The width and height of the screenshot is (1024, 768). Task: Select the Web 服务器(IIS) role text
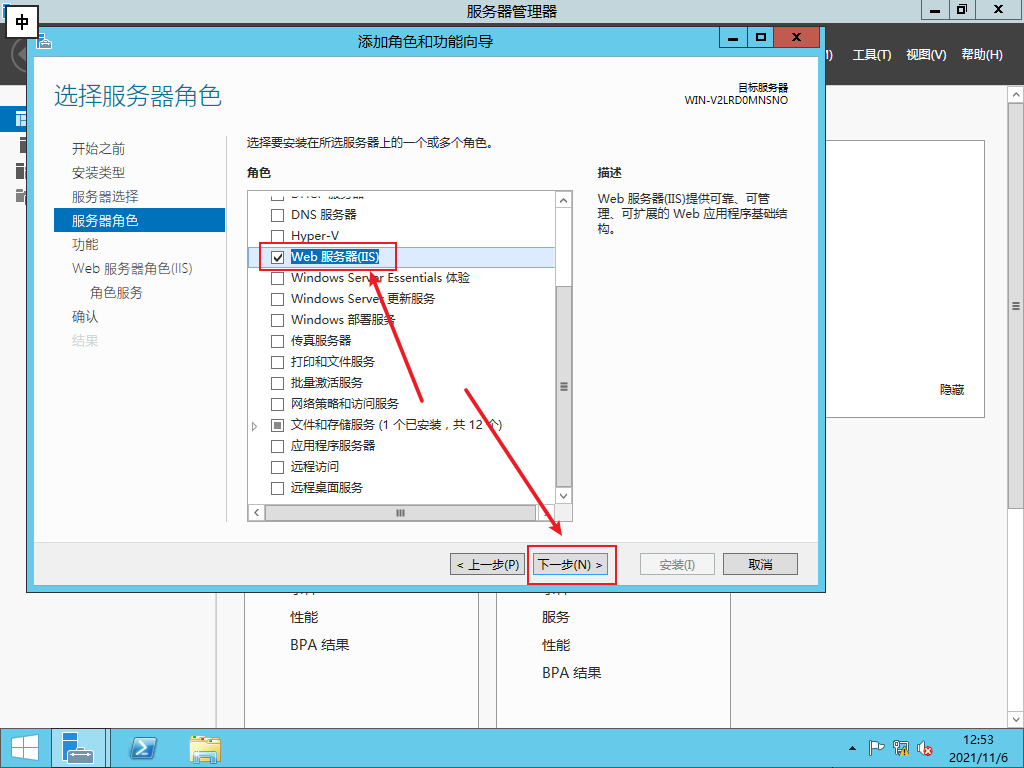click(x=334, y=257)
